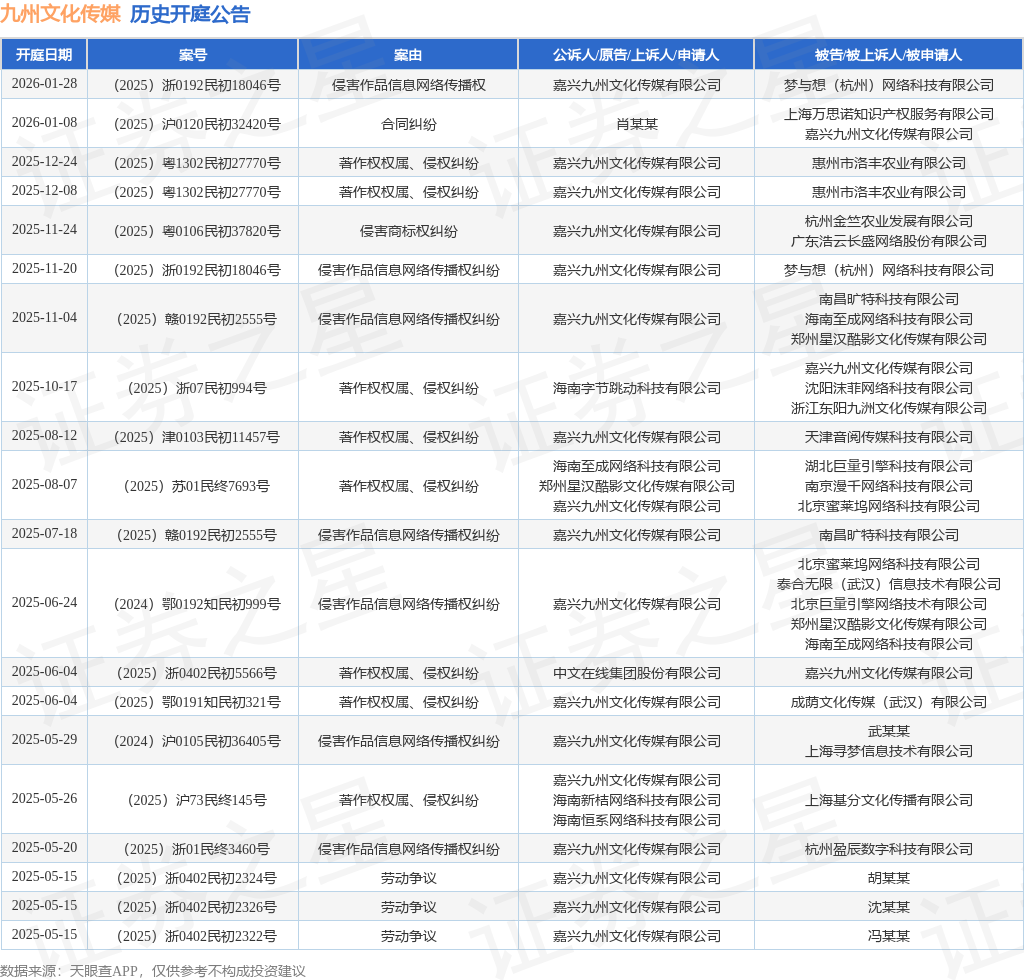Screen dimensions: 1024x980
Task: Select the title 九州文化传媒
Action: [x=61, y=14]
